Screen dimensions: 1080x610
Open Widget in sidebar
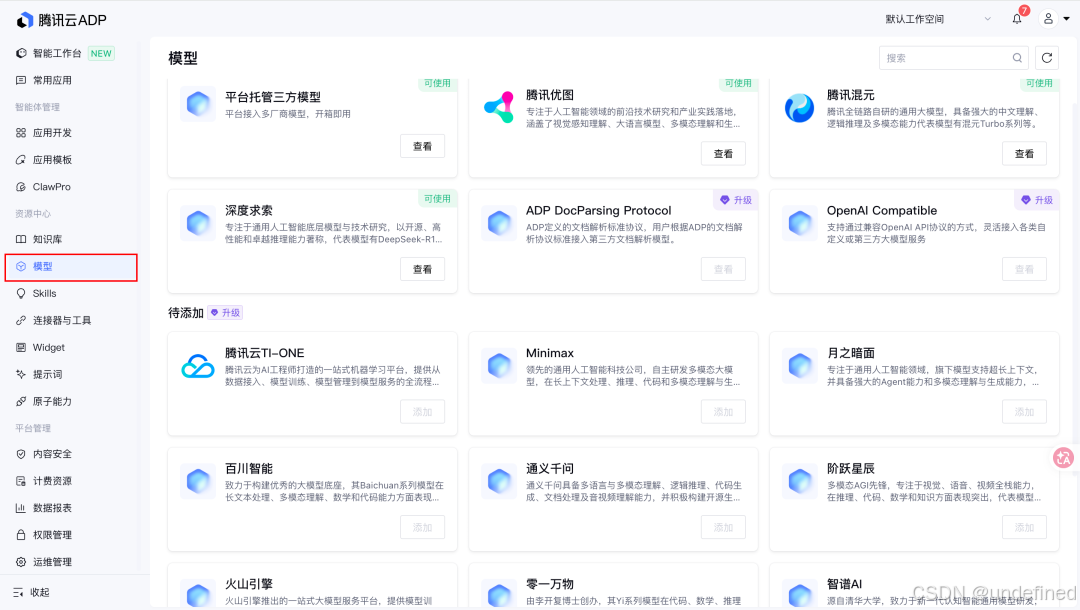(71, 347)
